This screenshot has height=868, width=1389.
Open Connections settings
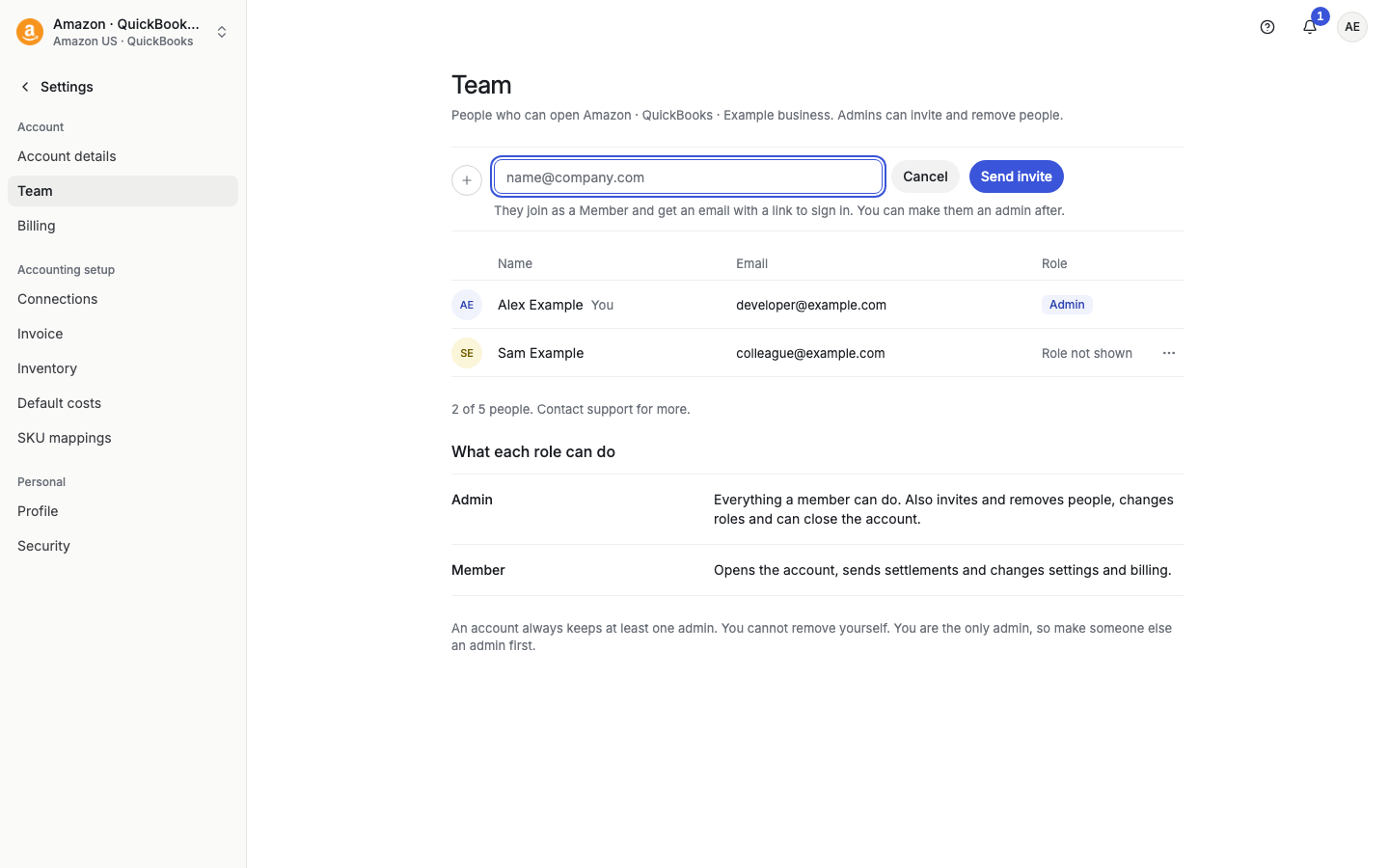coord(123,299)
